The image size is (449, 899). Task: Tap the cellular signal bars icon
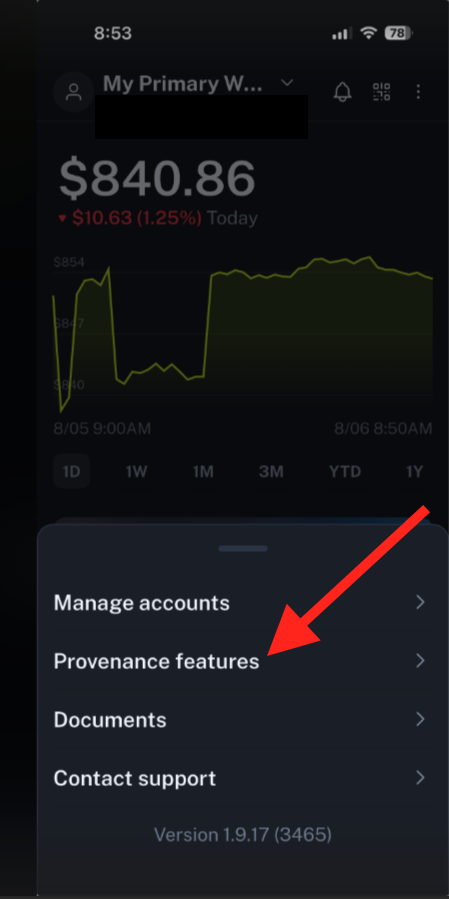click(341, 34)
